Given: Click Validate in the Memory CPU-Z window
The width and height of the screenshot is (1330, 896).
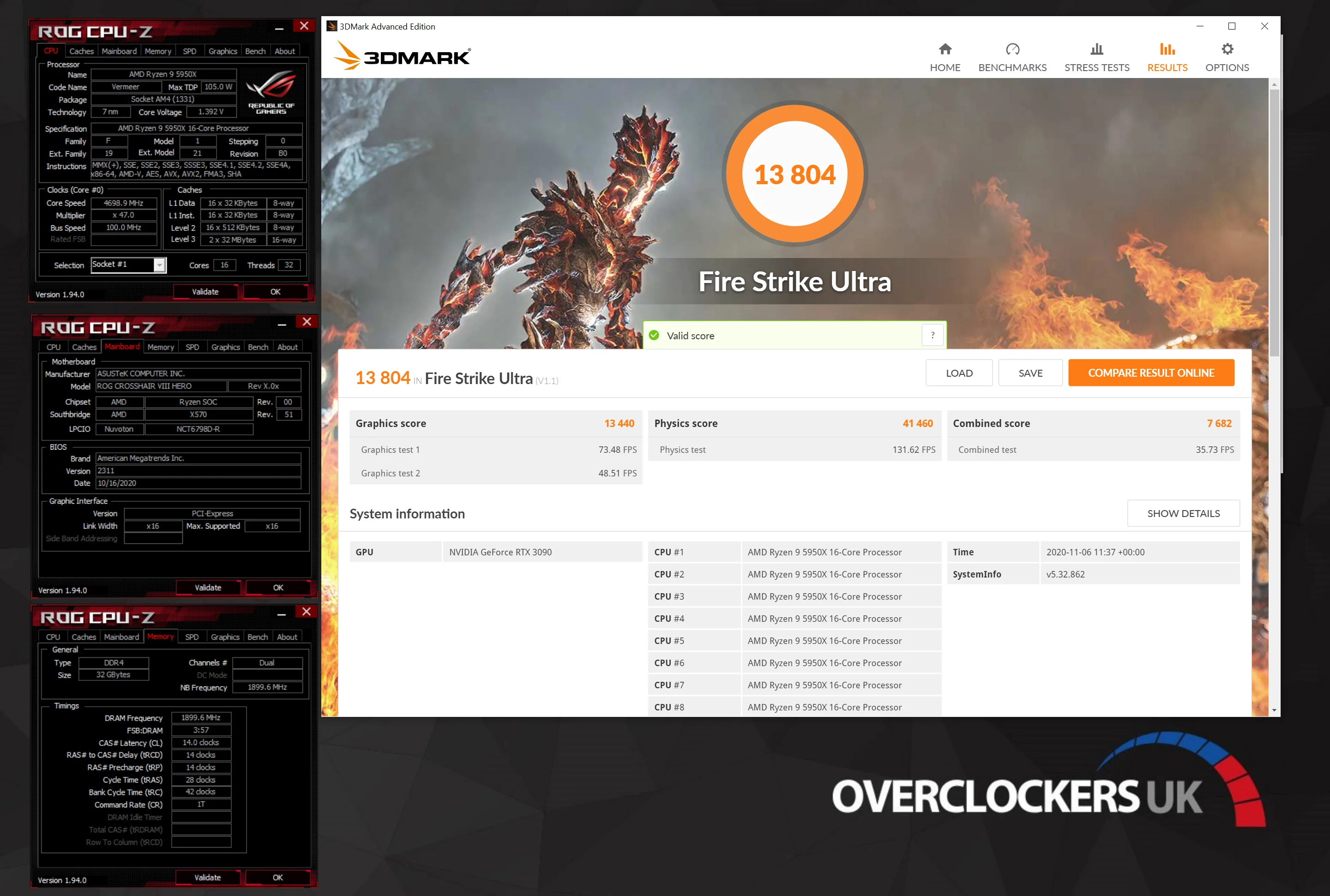Looking at the screenshot, I should (207, 877).
